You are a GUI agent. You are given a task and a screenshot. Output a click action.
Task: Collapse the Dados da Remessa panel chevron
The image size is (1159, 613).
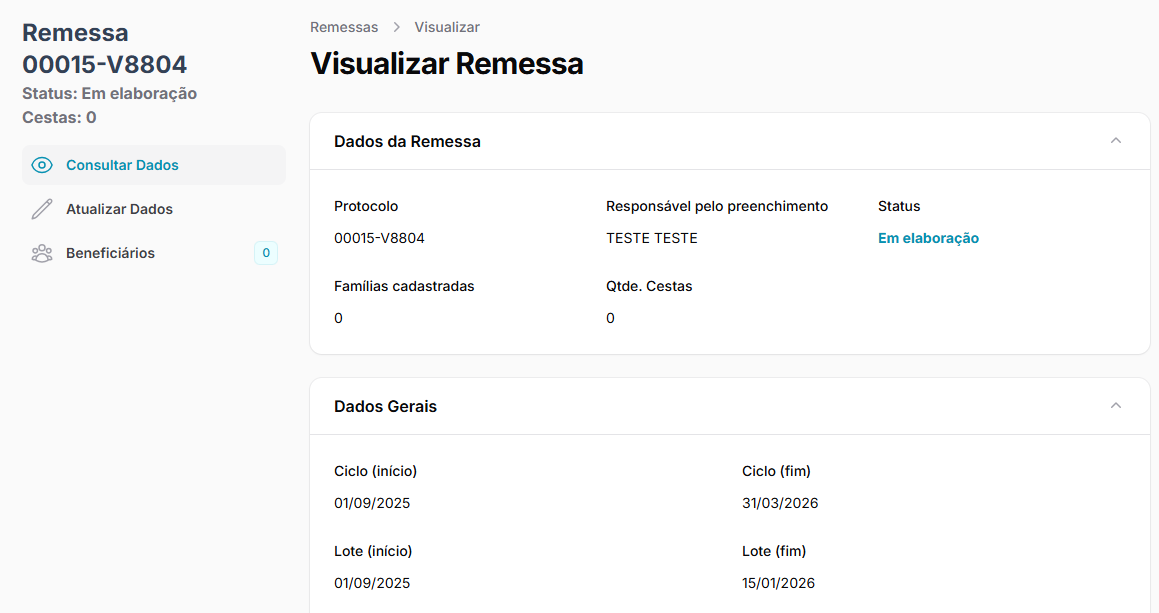1116,141
